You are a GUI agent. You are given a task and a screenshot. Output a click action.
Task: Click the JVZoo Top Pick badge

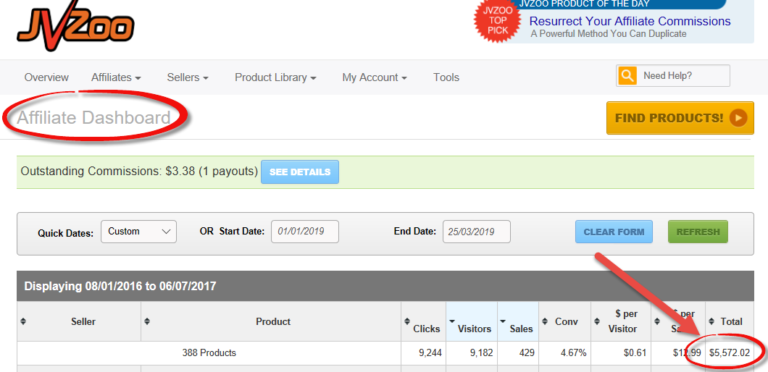(x=497, y=20)
